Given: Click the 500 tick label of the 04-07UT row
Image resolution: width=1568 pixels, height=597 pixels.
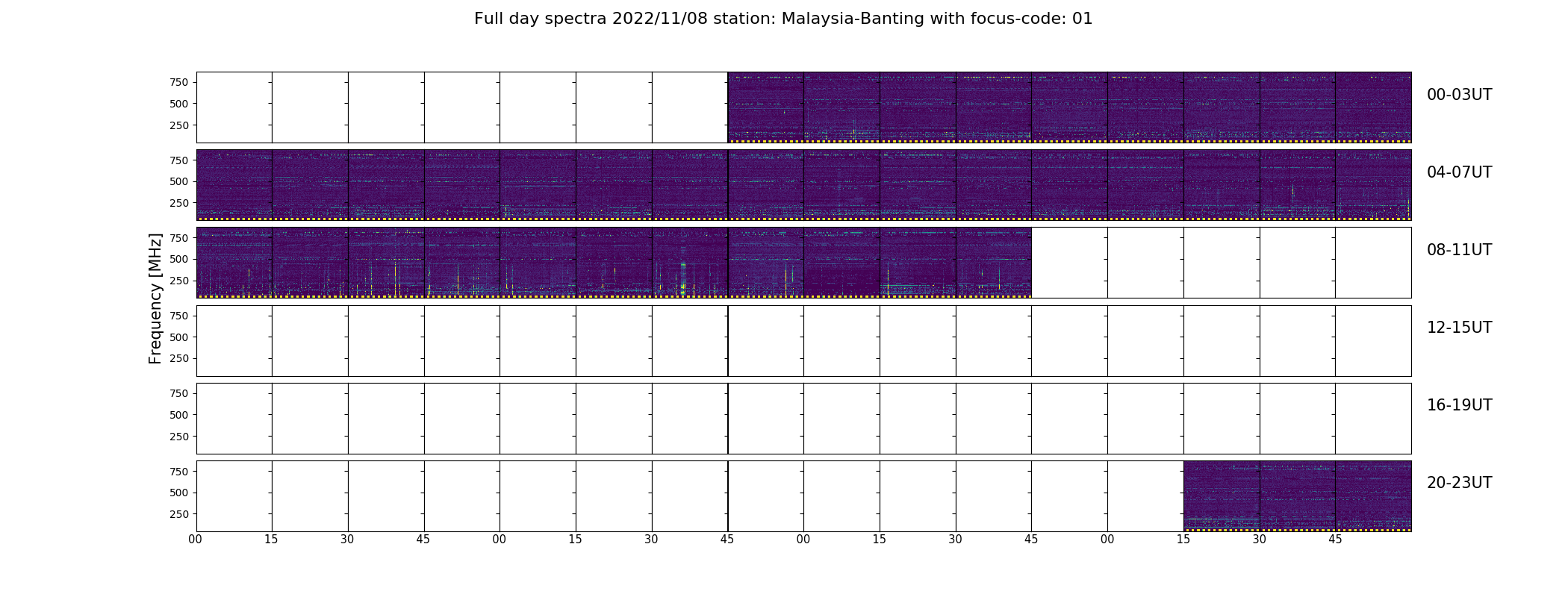Looking at the screenshot, I should click(x=178, y=181).
